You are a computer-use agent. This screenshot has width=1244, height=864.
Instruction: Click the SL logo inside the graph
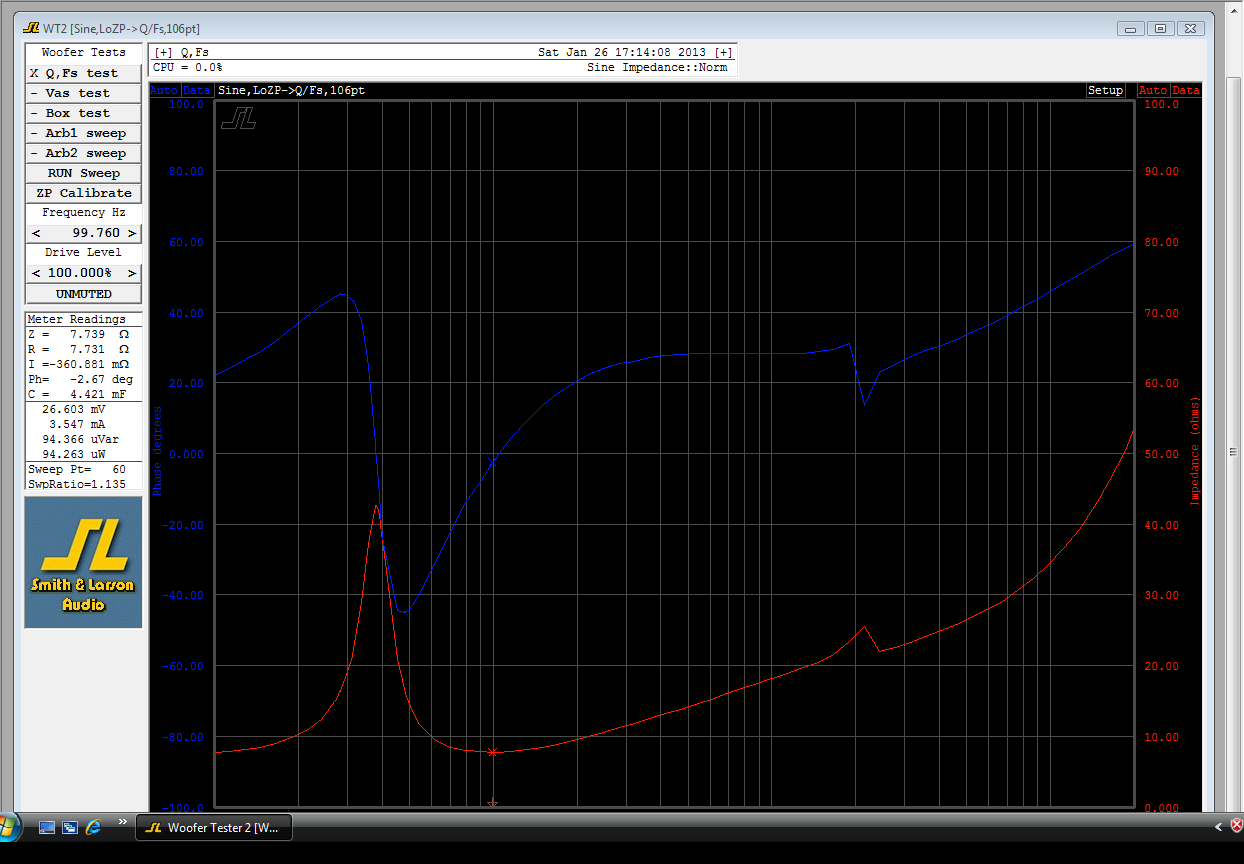tap(238, 118)
